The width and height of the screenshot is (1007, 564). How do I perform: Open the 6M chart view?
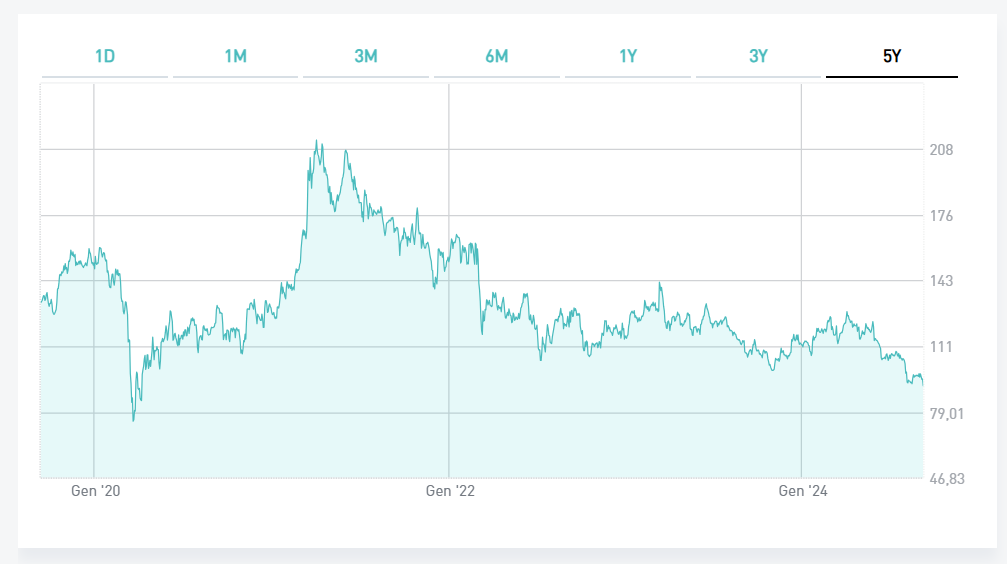coord(497,57)
